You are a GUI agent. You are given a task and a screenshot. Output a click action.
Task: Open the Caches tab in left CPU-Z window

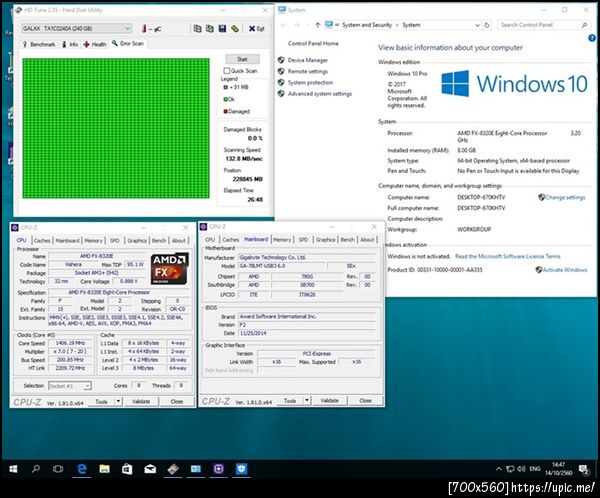[42, 240]
